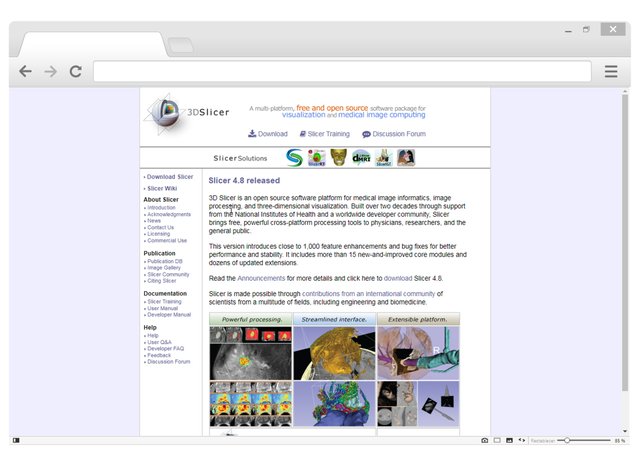Open the User Q&A sidebar link
The height and width of the screenshot is (457, 640).
(159, 342)
